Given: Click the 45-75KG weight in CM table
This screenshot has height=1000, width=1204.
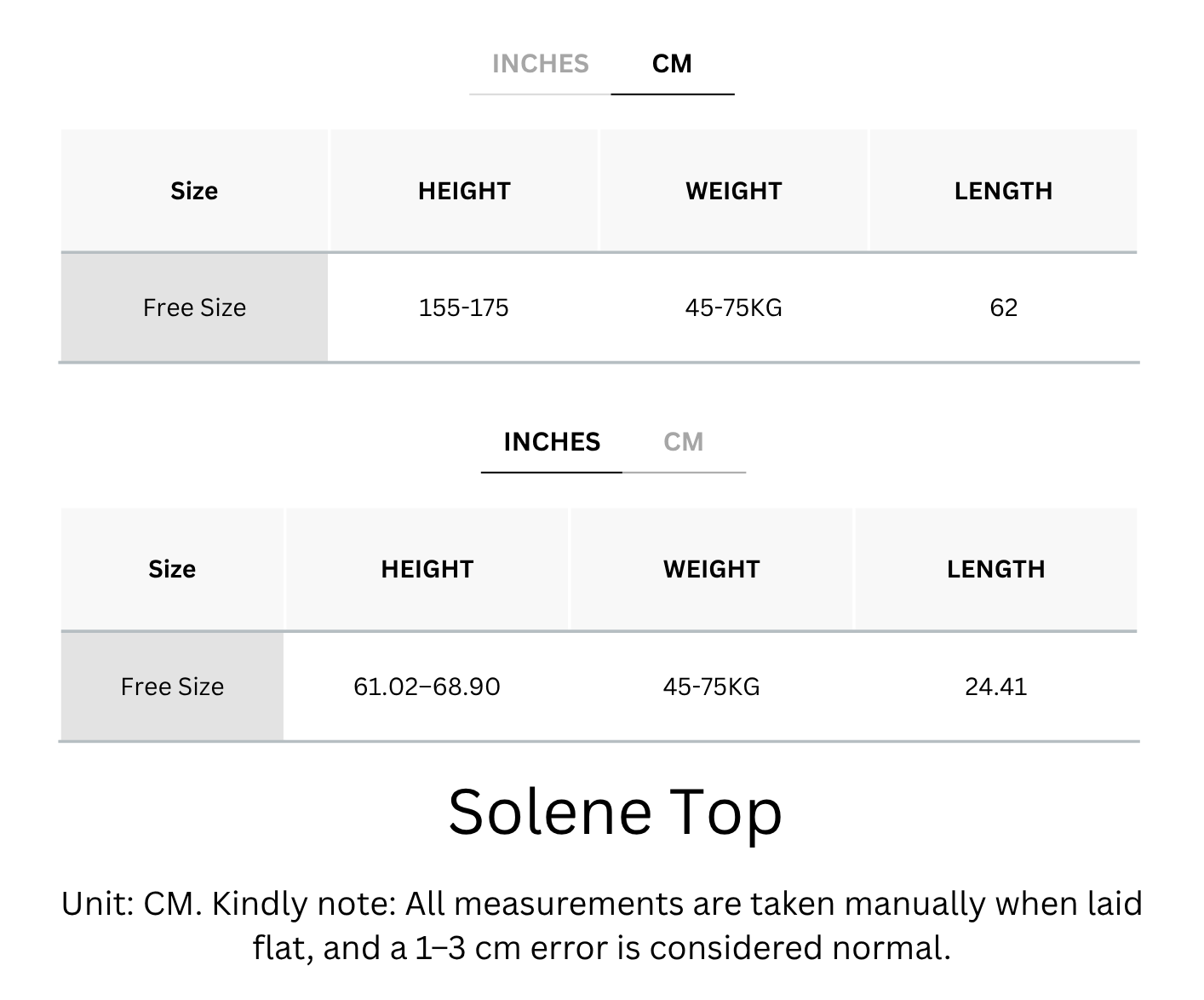Looking at the screenshot, I should click(x=734, y=307).
